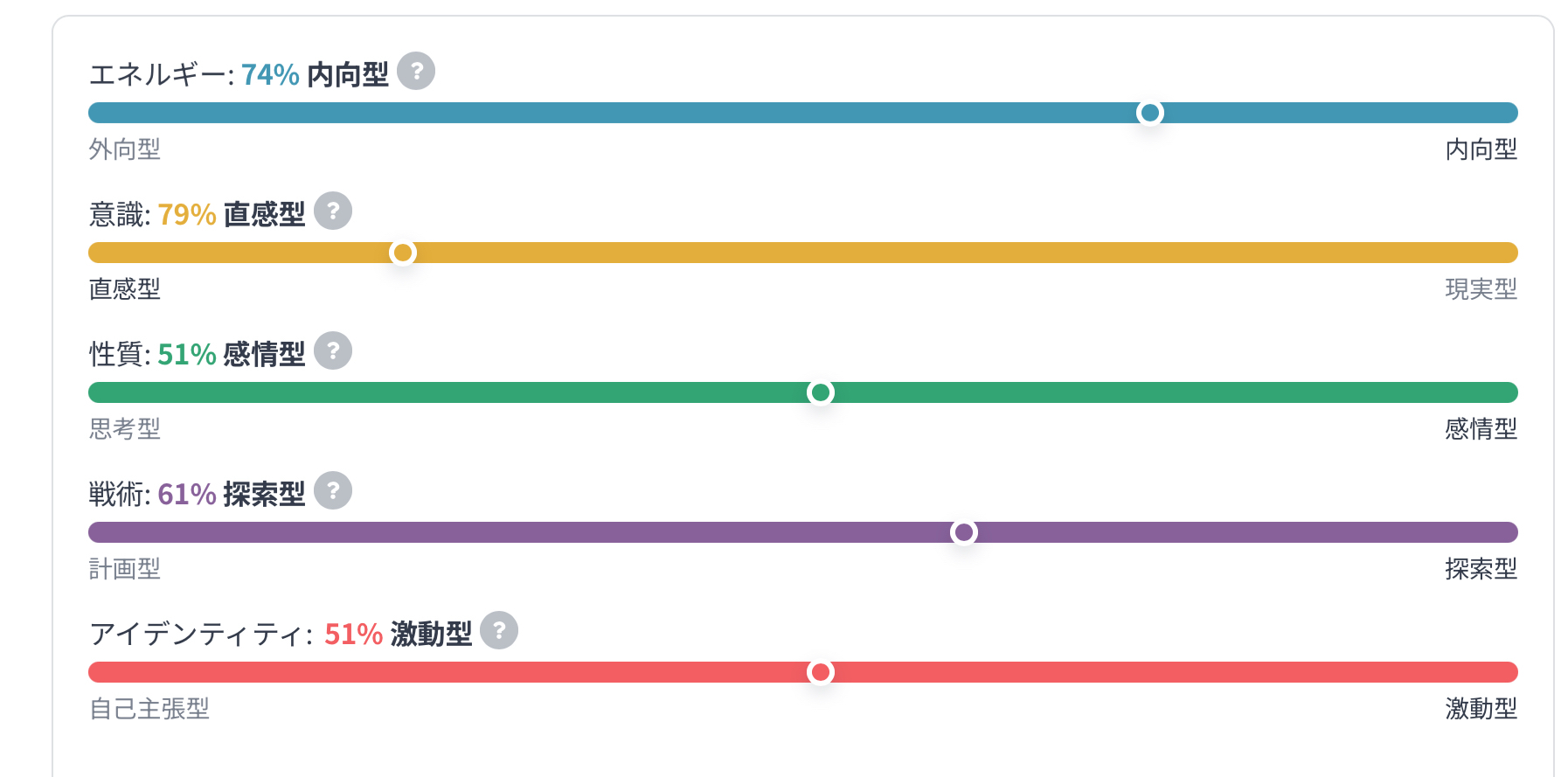Click the 計画型 label under the purple bar

(x=125, y=569)
